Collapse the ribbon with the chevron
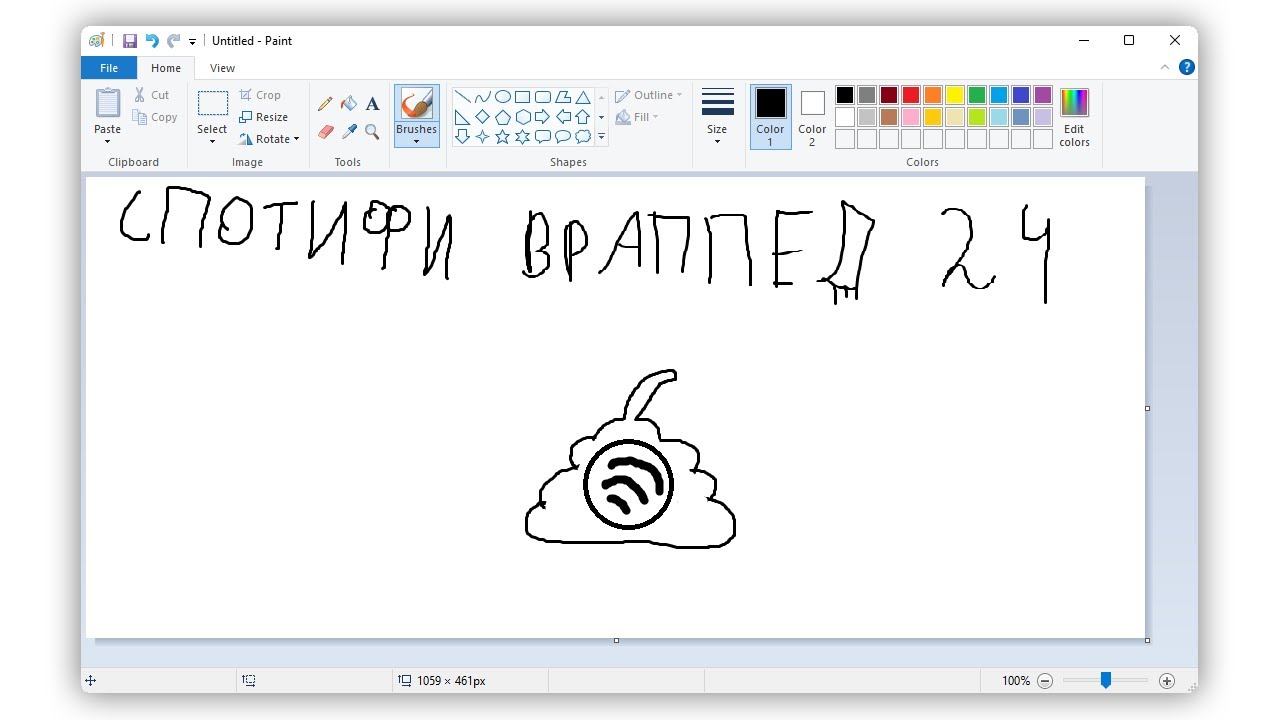Viewport: 1280px width, 720px height. point(1165,68)
